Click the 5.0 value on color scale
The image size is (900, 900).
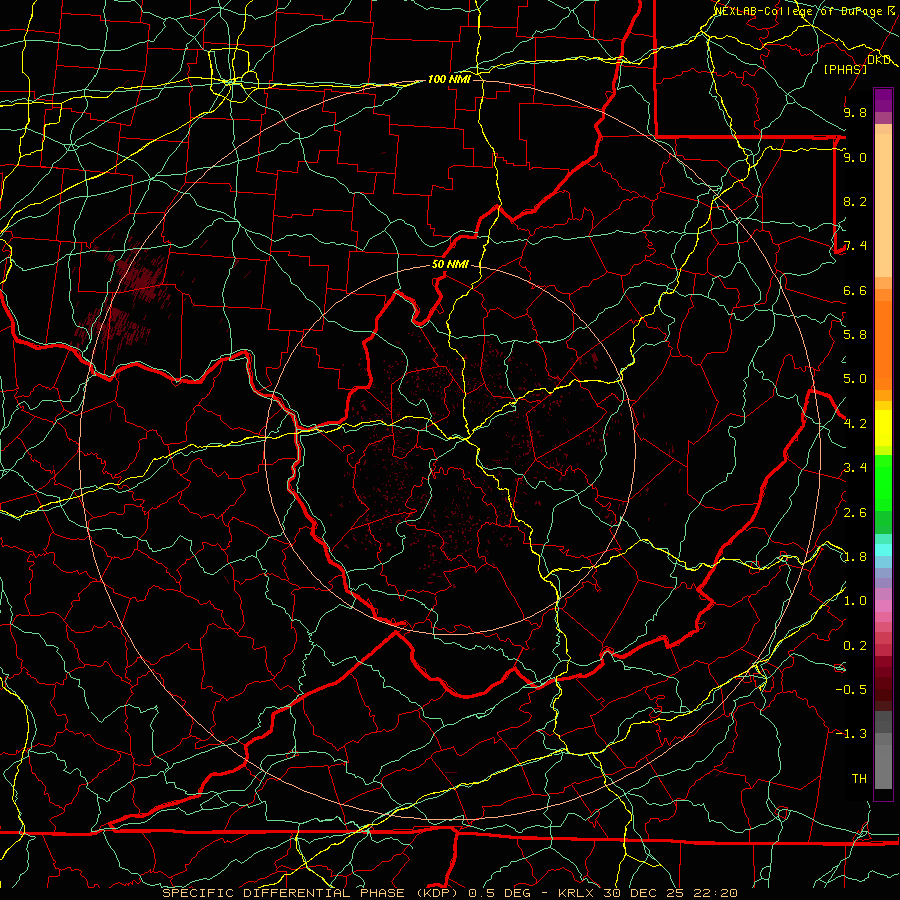(855, 379)
